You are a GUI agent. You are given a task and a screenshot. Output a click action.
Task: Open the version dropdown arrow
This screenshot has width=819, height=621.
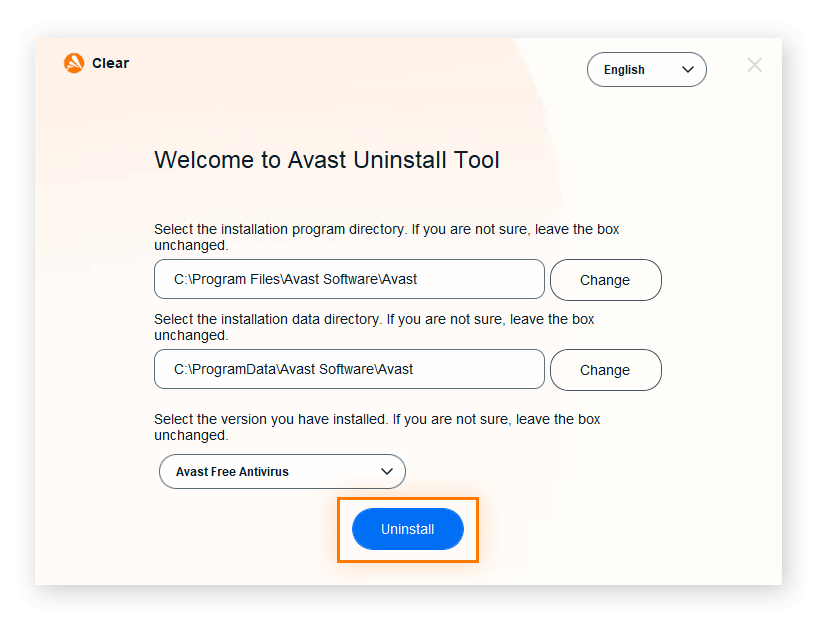pos(387,471)
